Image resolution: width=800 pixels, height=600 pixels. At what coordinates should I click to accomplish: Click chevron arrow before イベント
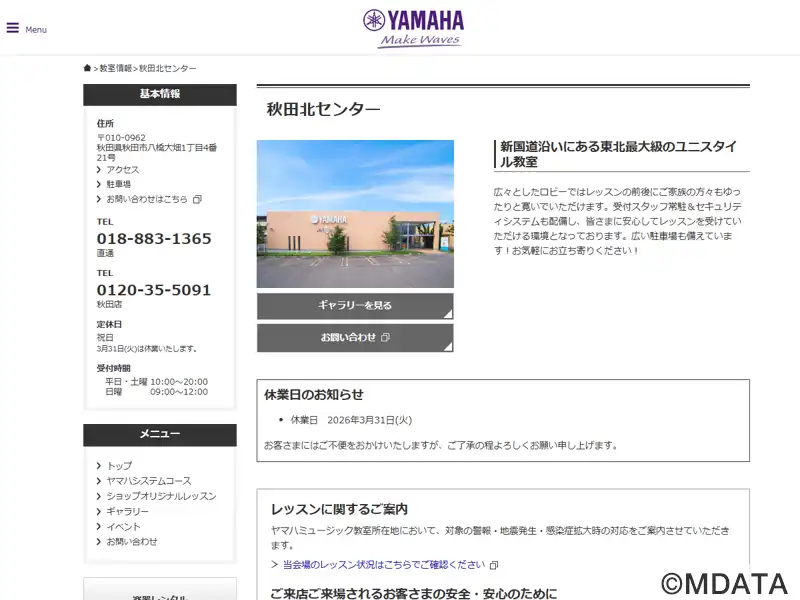coord(99,527)
